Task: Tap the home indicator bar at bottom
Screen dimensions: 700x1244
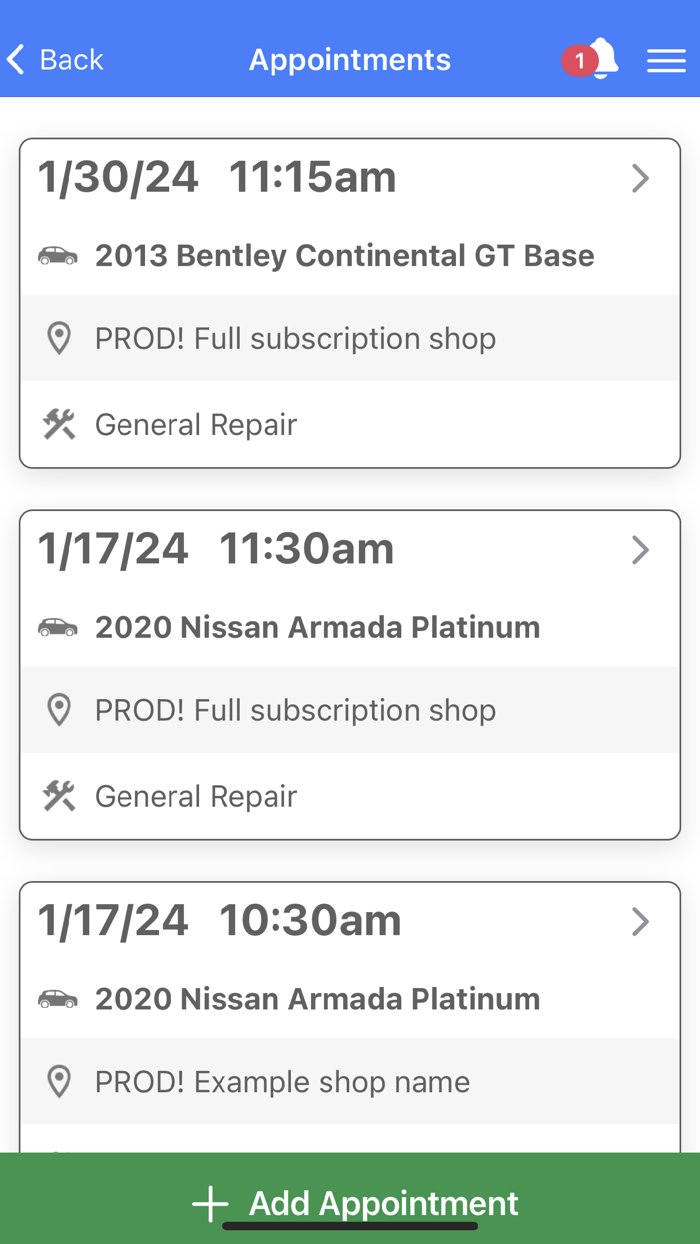Action: tap(349, 1221)
